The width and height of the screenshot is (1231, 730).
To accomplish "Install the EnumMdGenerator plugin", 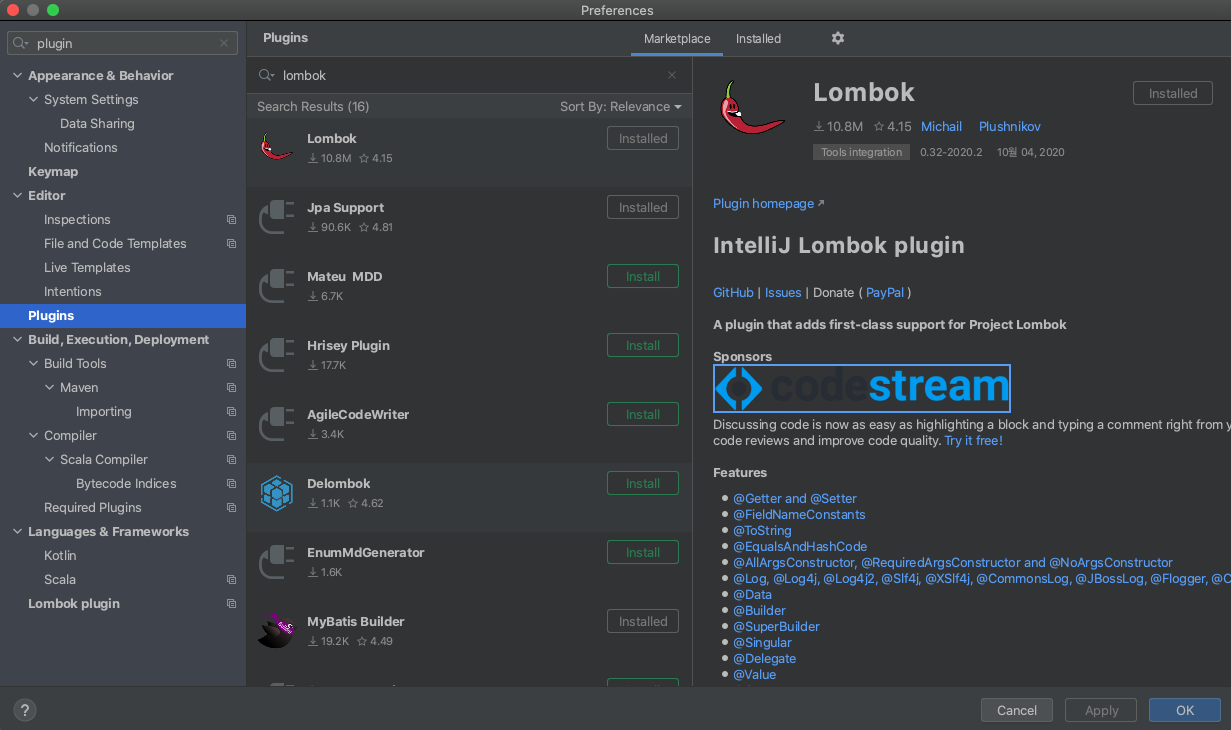I will [x=643, y=552].
